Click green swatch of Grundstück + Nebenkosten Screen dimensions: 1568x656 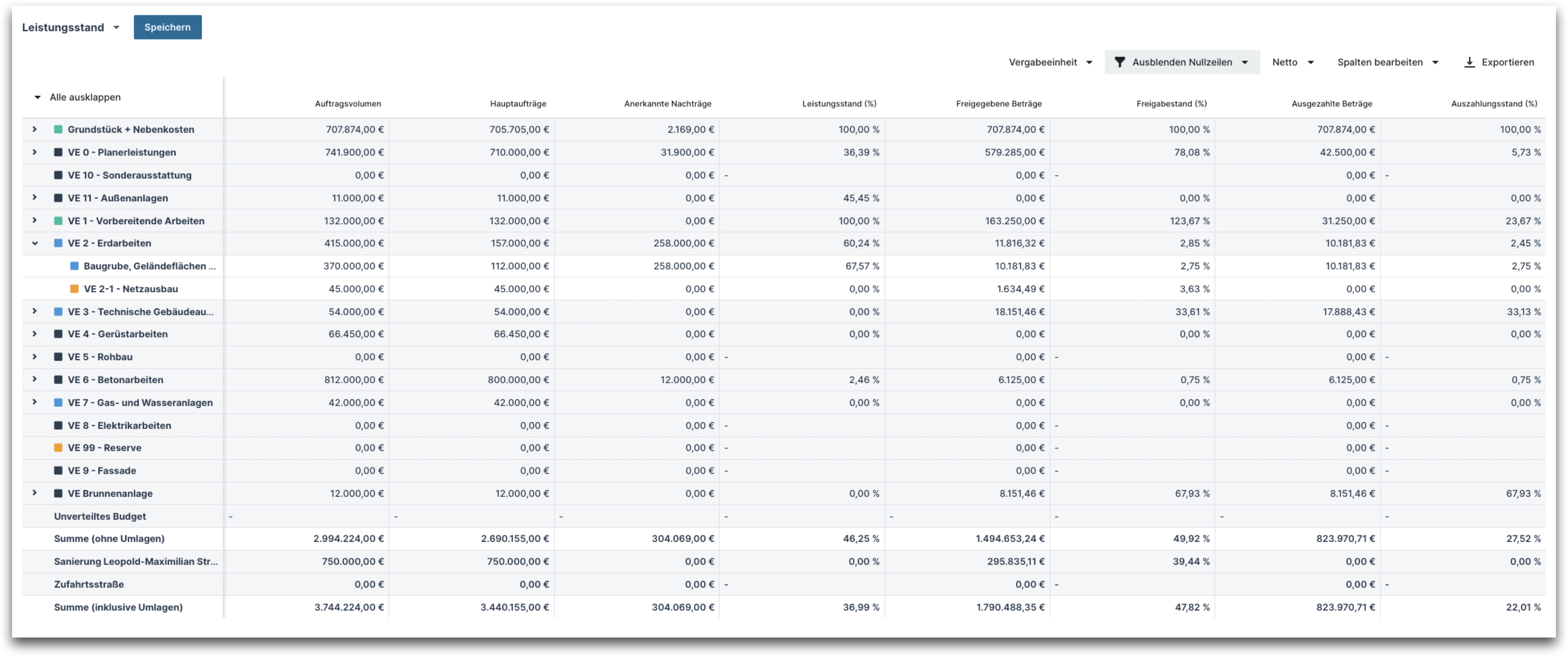[x=58, y=129]
